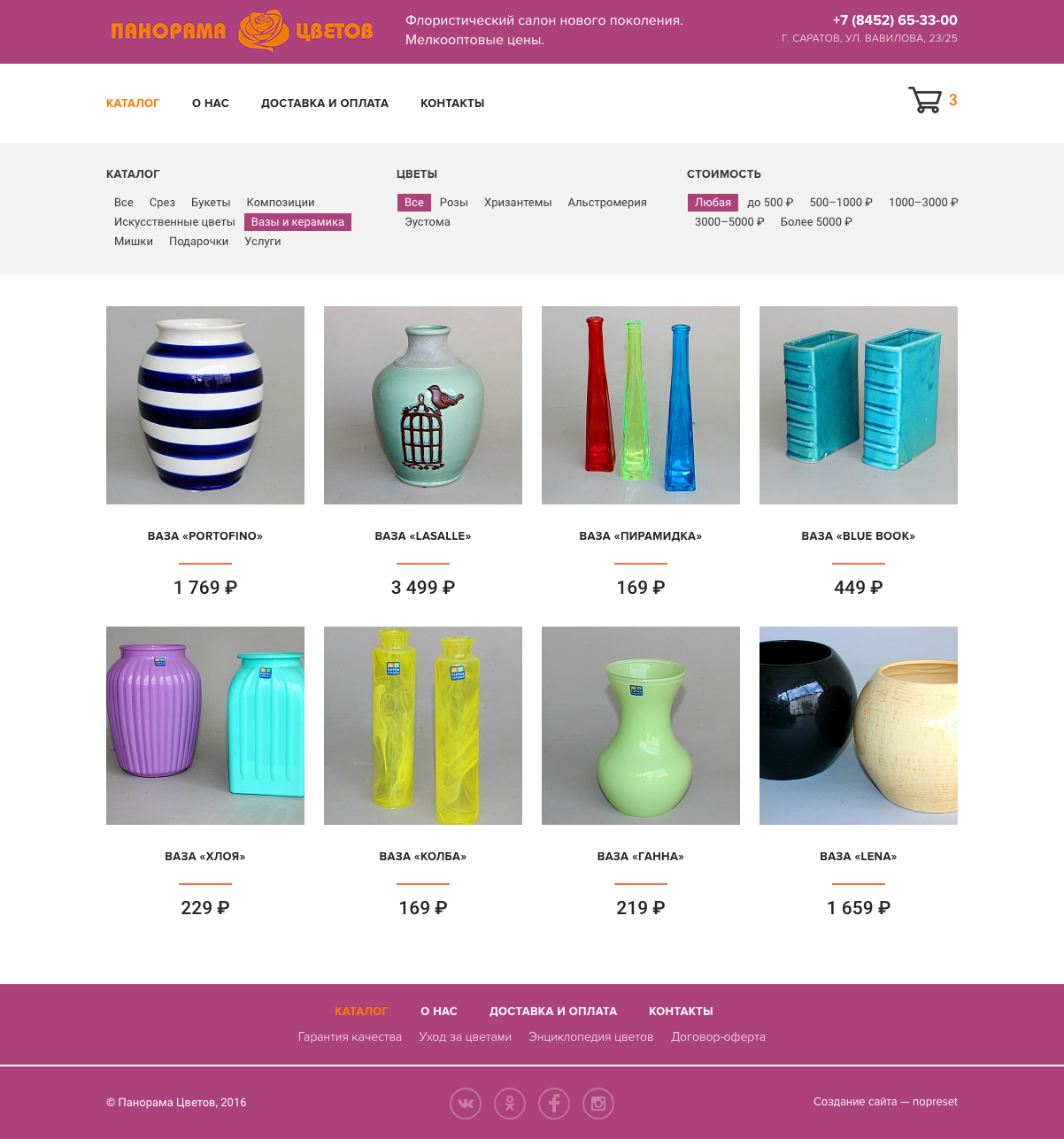Open the striped «Portofino» vase photo
Screen dimensions: 1064x1139
point(205,405)
